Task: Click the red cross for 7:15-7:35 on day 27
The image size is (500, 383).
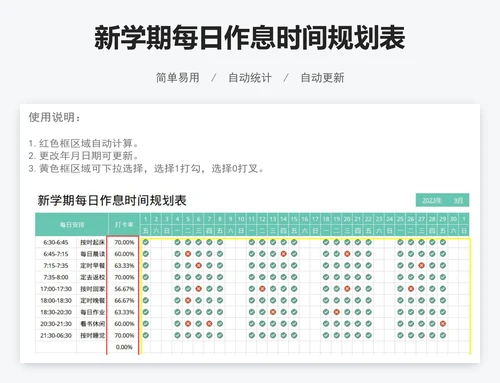Action: (x=421, y=266)
